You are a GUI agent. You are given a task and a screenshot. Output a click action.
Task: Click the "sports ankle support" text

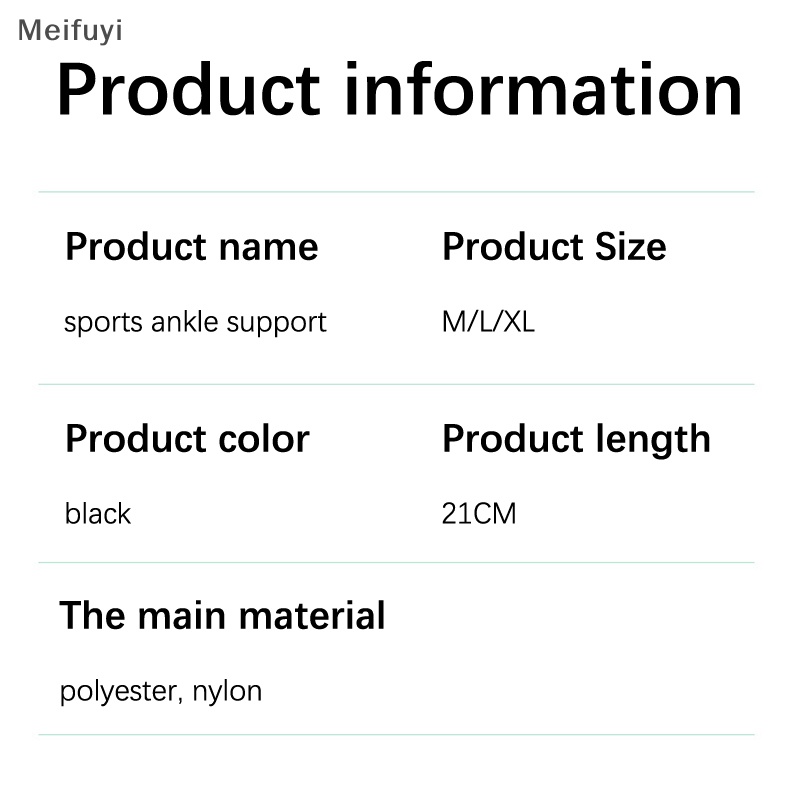point(195,322)
